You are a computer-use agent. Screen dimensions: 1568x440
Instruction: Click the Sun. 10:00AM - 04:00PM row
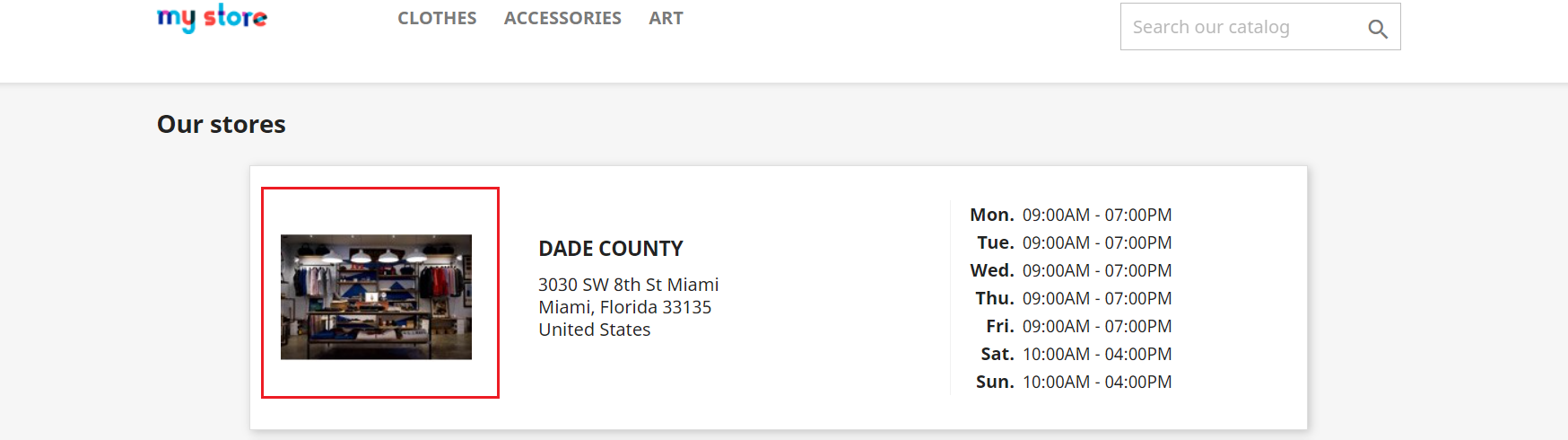pyautogui.click(x=1073, y=382)
